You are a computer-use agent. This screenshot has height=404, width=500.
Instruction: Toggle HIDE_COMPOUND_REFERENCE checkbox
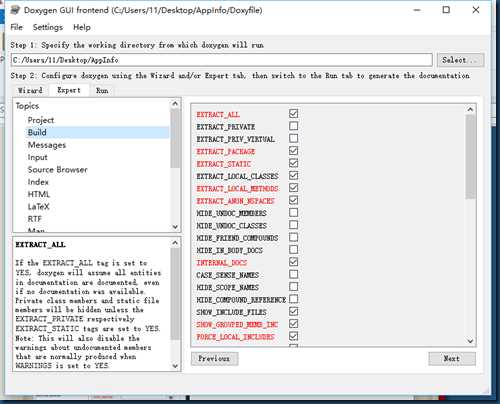(293, 299)
